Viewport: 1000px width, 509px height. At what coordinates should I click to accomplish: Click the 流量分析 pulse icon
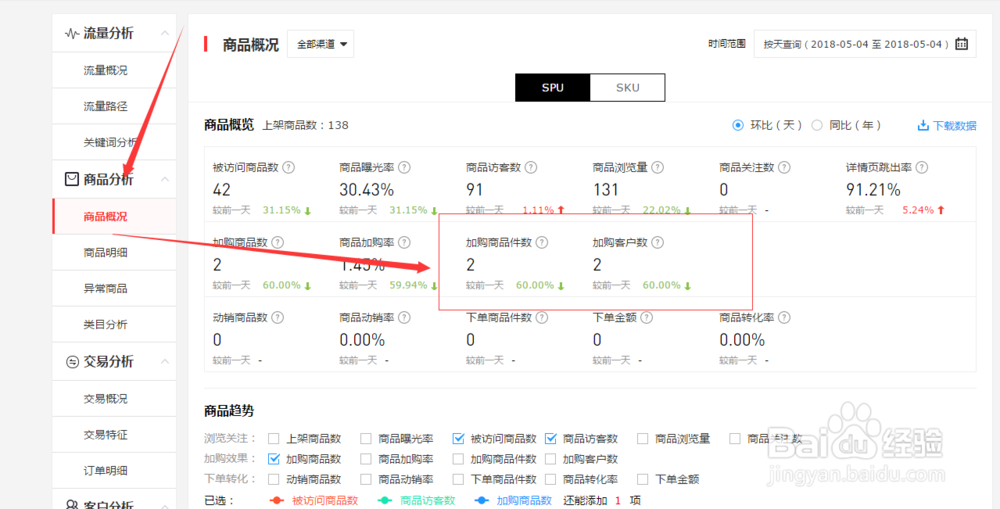click(x=72, y=34)
